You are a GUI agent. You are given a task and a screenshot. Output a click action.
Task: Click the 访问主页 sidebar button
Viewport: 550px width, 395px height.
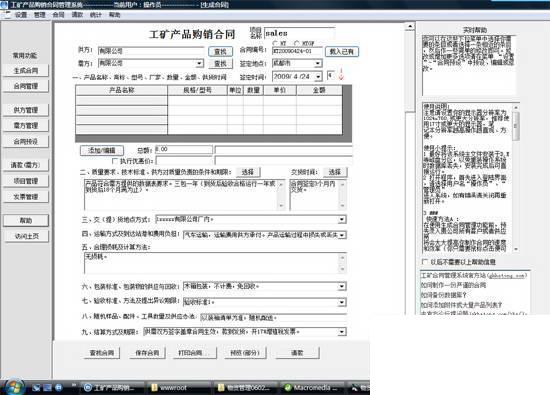(26, 236)
